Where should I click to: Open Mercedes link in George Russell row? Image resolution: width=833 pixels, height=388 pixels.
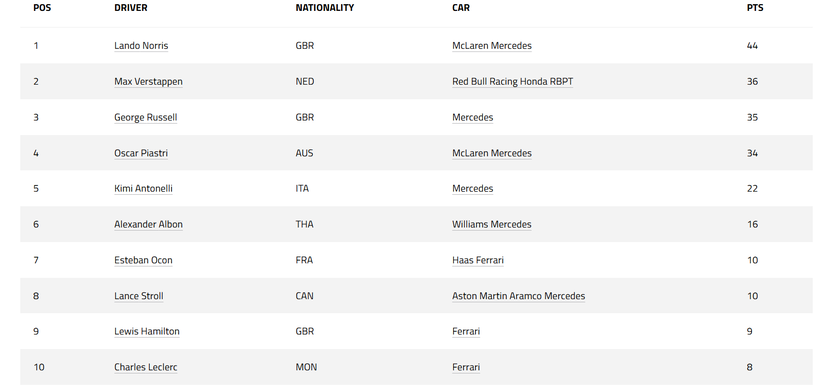click(x=472, y=117)
